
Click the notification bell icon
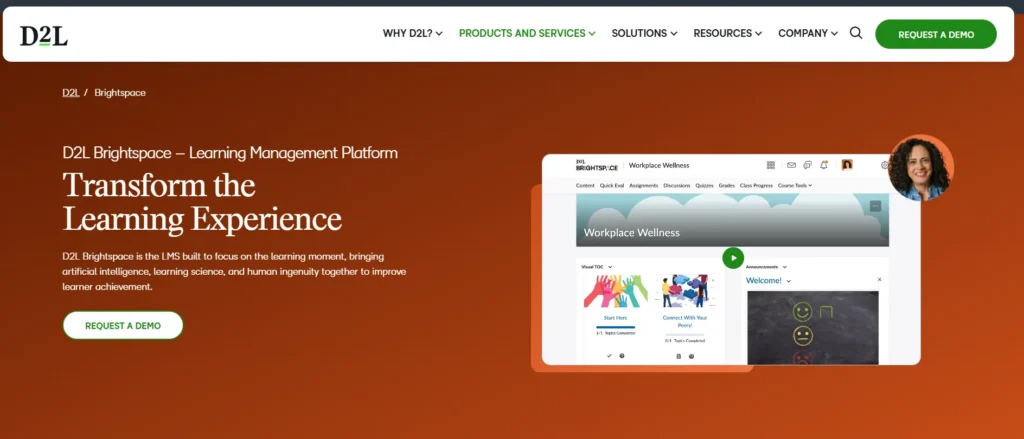pyautogui.click(x=824, y=165)
